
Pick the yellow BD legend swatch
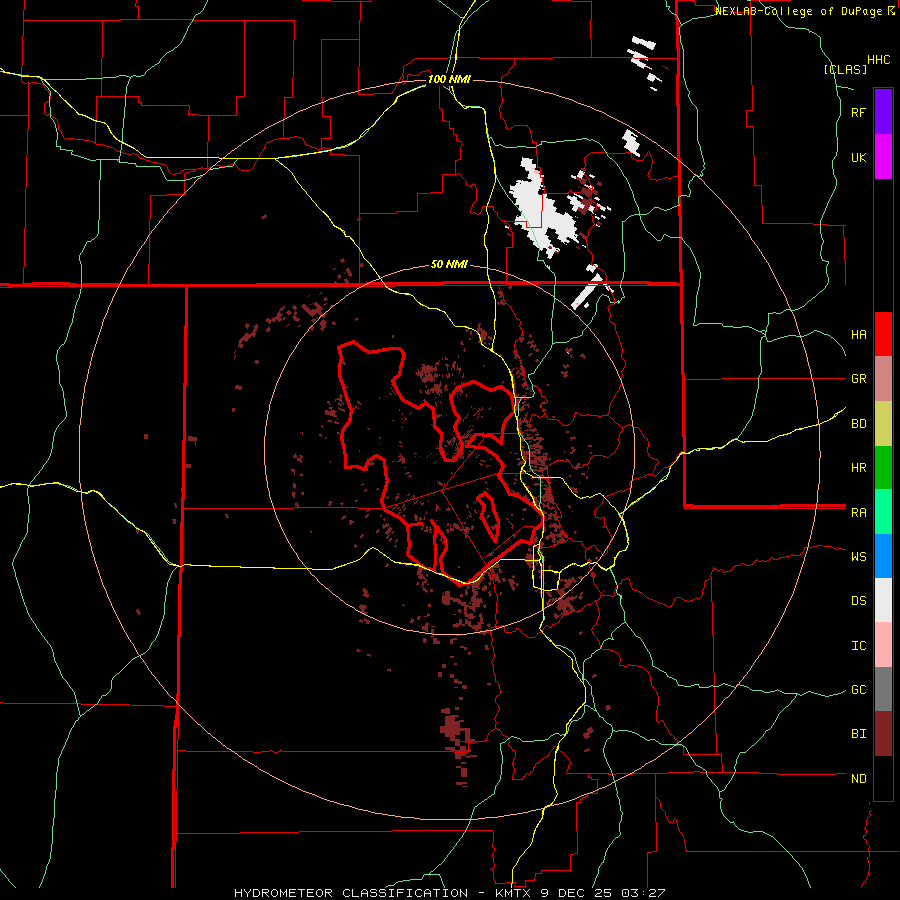click(883, 424)
